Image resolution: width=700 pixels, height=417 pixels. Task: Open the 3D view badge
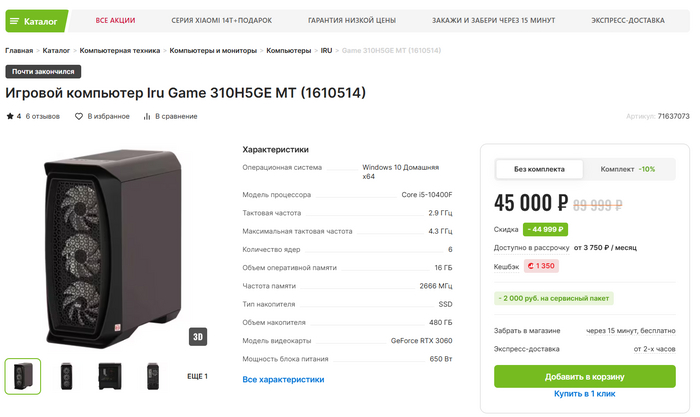(198, 337)
